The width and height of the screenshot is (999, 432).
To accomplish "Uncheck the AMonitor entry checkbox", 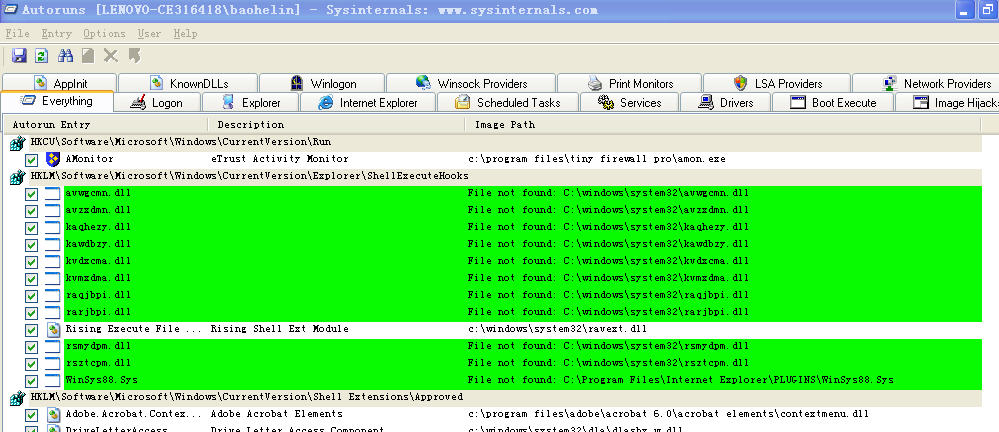I will [x=31, y=160].
